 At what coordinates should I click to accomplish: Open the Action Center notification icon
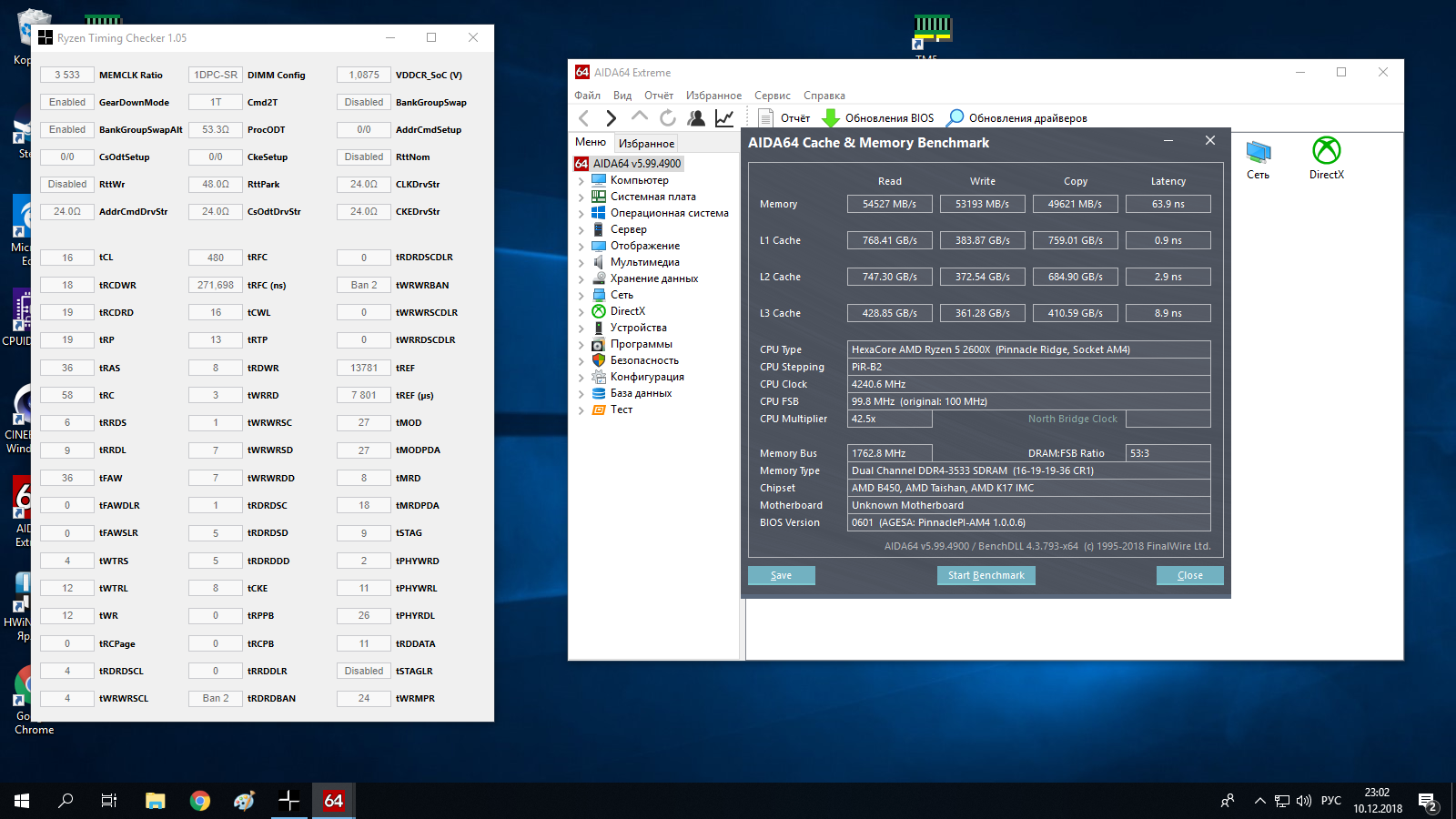pyautogui.click(x=1428, y=802)
